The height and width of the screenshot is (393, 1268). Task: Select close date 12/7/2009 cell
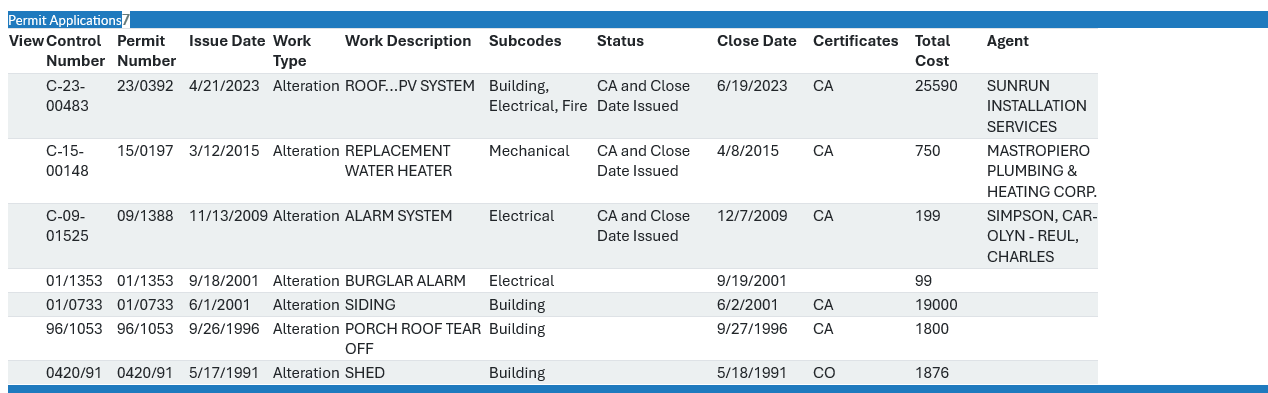[x=752, y=216]
